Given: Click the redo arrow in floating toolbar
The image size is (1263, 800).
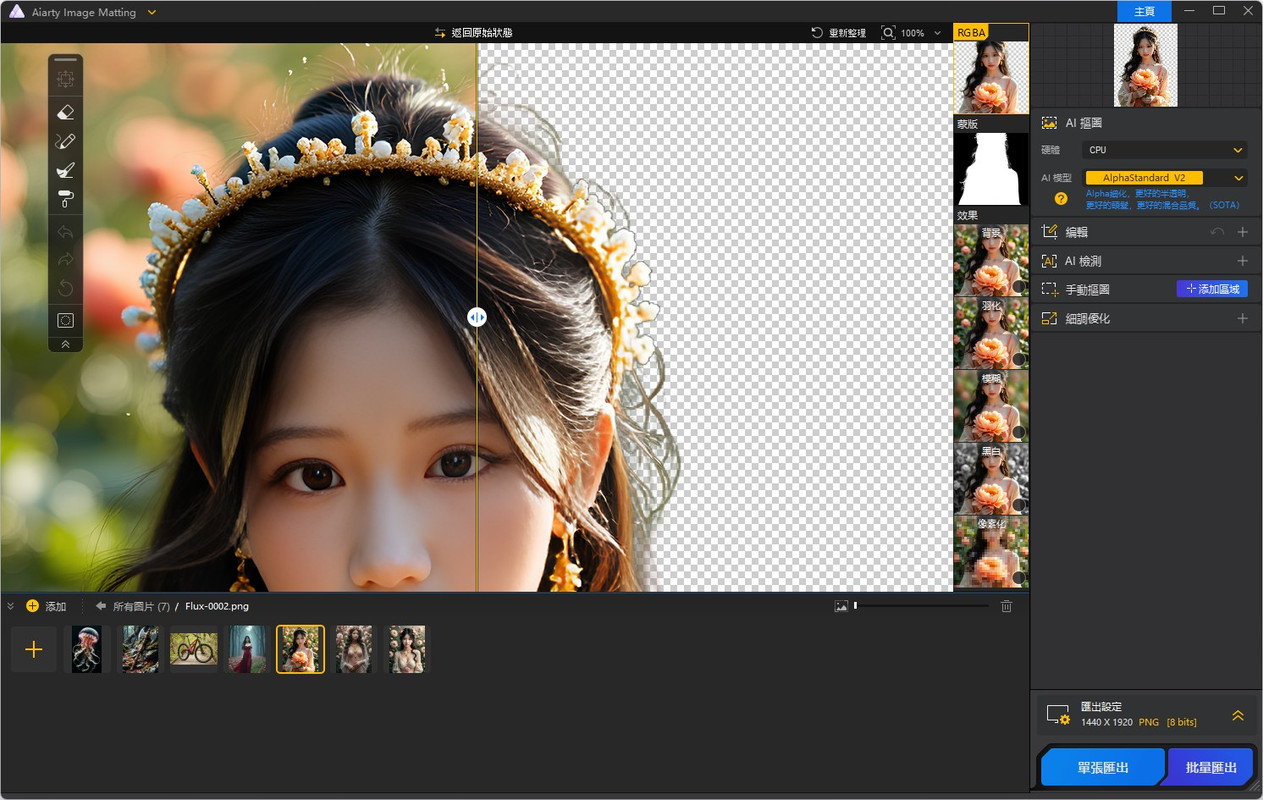Looking at the screenshot, I should coord(65,260).
